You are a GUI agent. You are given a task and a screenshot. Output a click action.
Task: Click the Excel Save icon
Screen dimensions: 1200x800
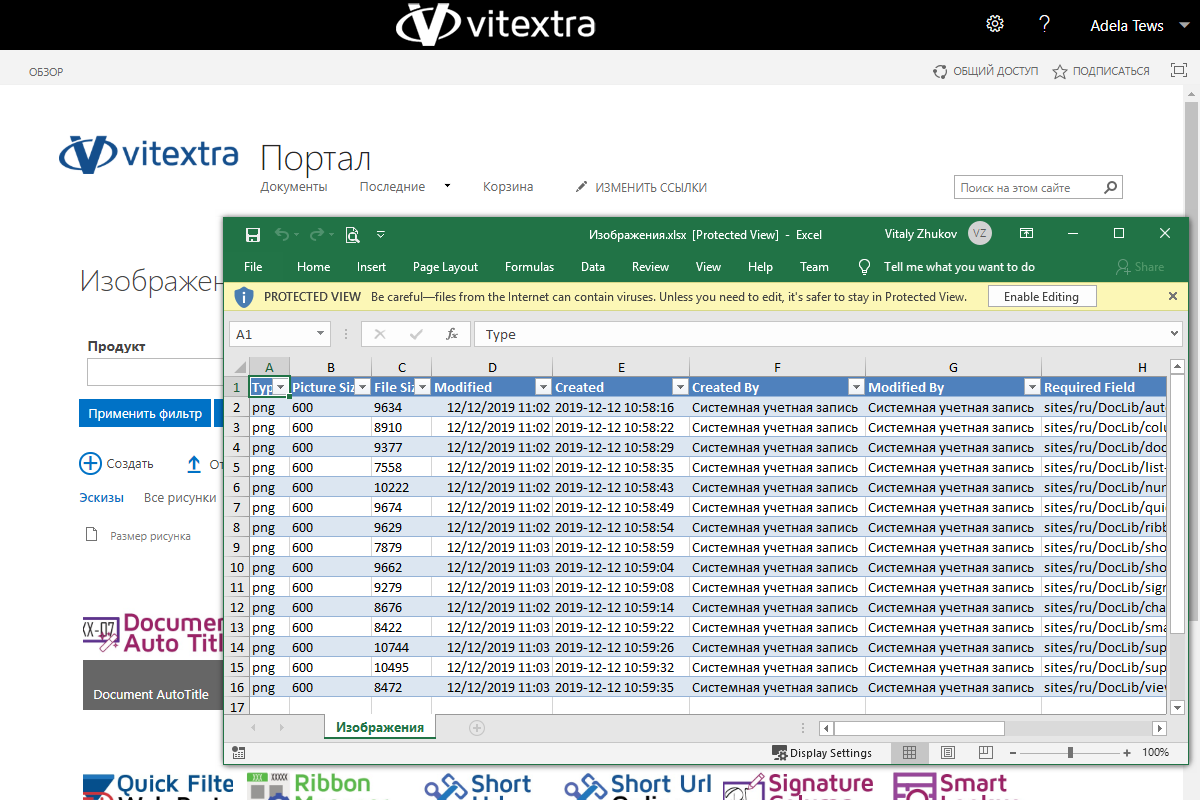coord(253,235)
